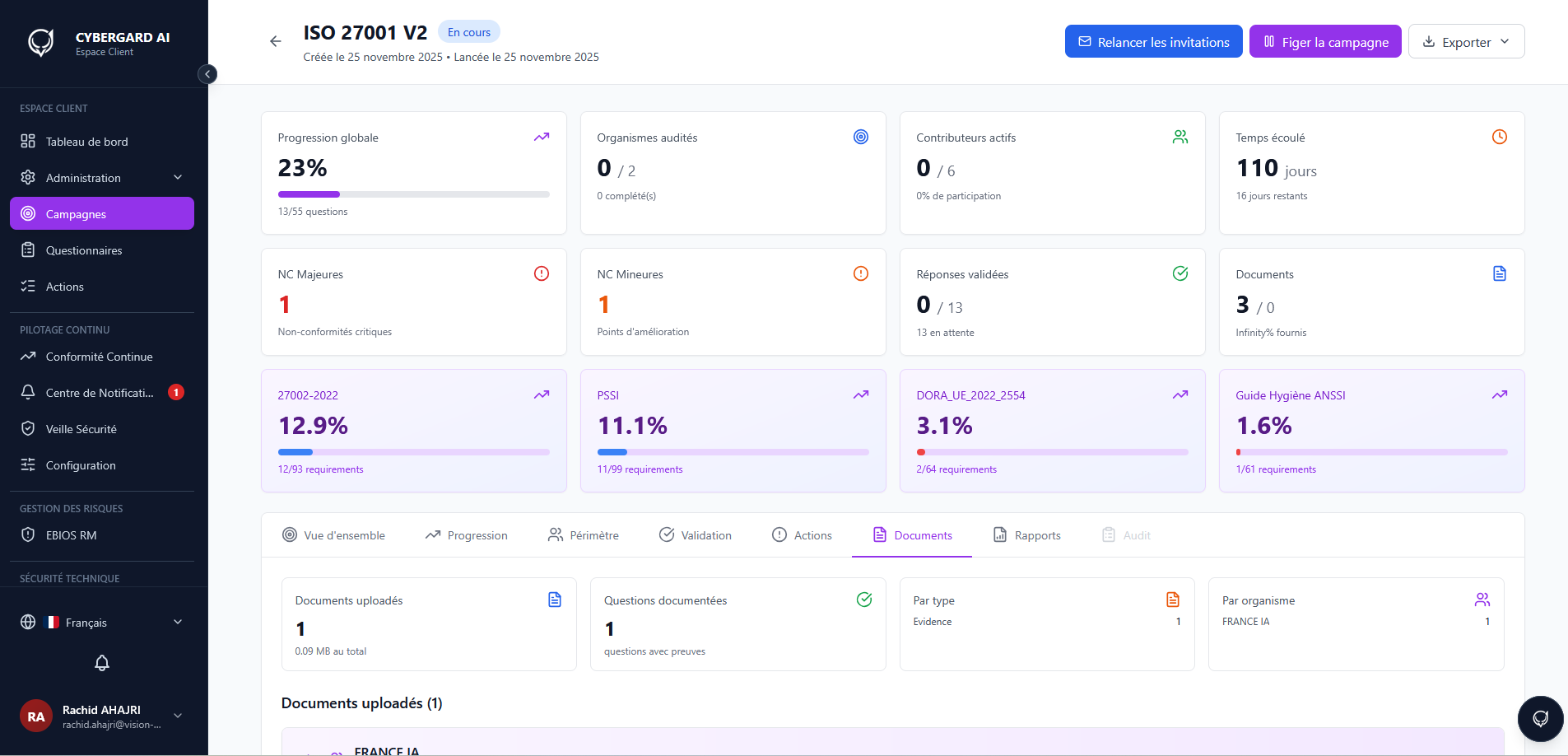Click the Contributeurs actifs people icon
Screen dimensions: 1568x756
click(x=1180, y=137)
